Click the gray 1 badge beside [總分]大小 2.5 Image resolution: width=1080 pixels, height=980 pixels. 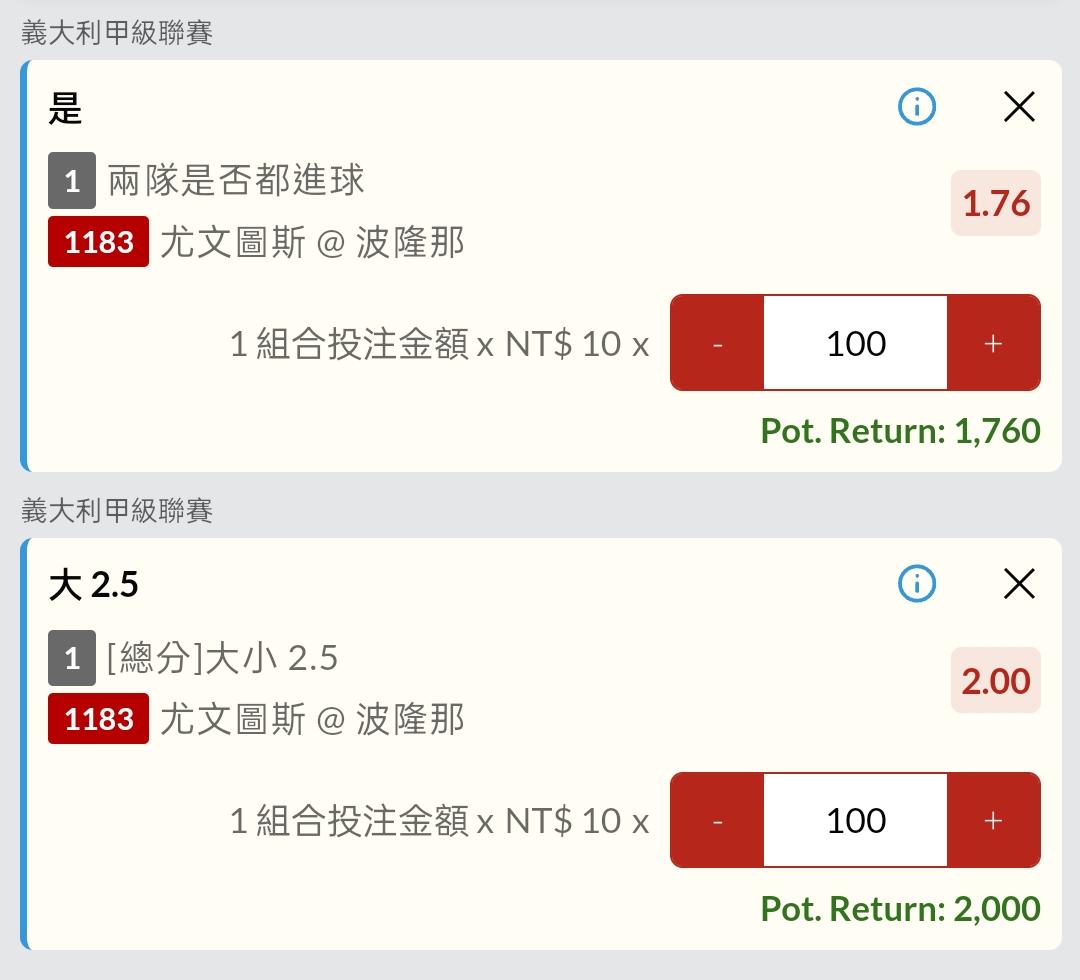point(72,658)
